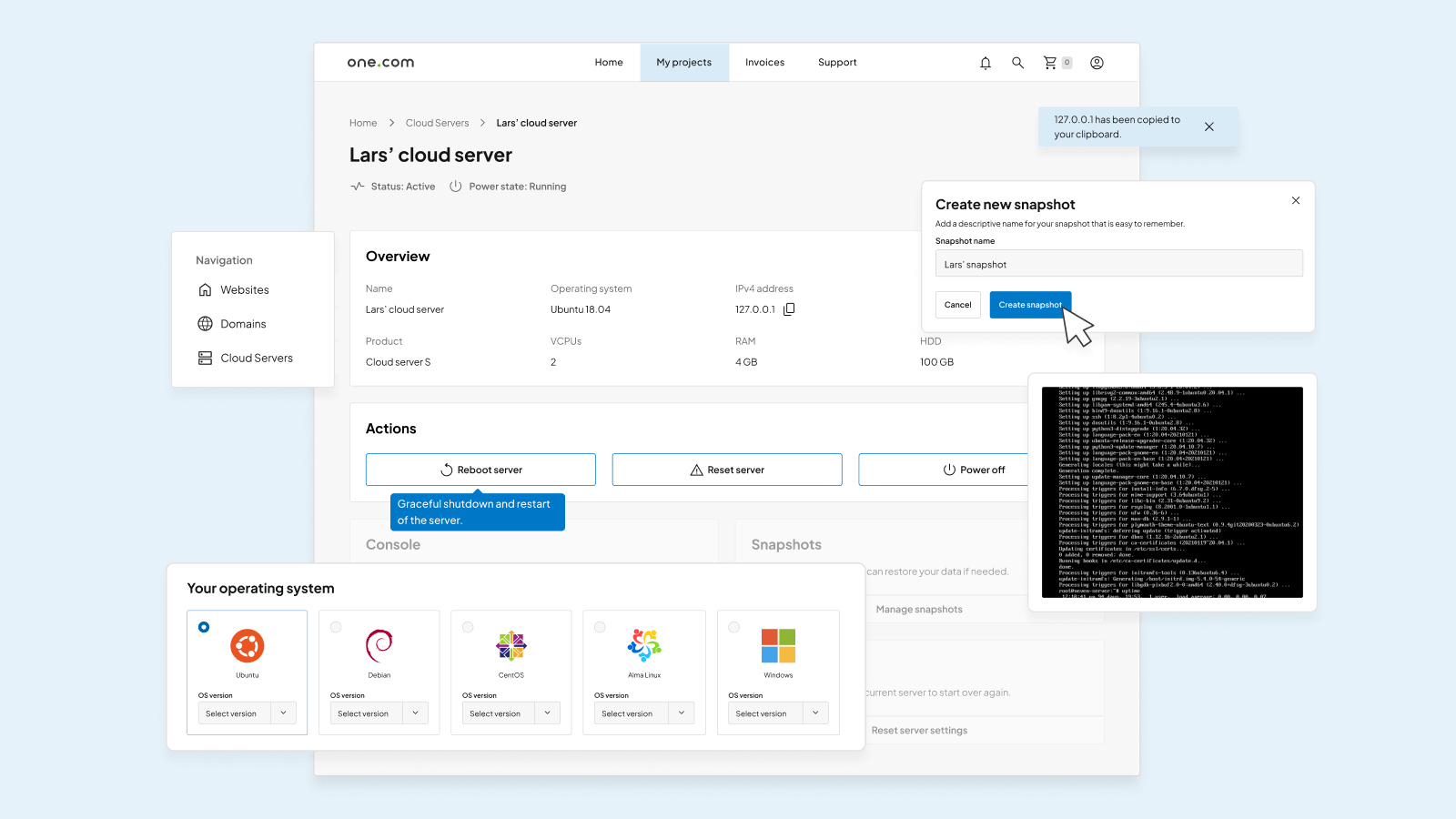The image size is (1456, 819).
Task: Click Home breadcrumb link
Action: click(363, 123)
